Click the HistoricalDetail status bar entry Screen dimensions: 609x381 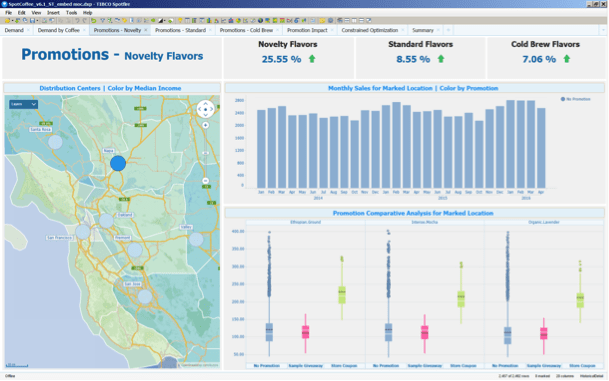[x=592, y=376]
